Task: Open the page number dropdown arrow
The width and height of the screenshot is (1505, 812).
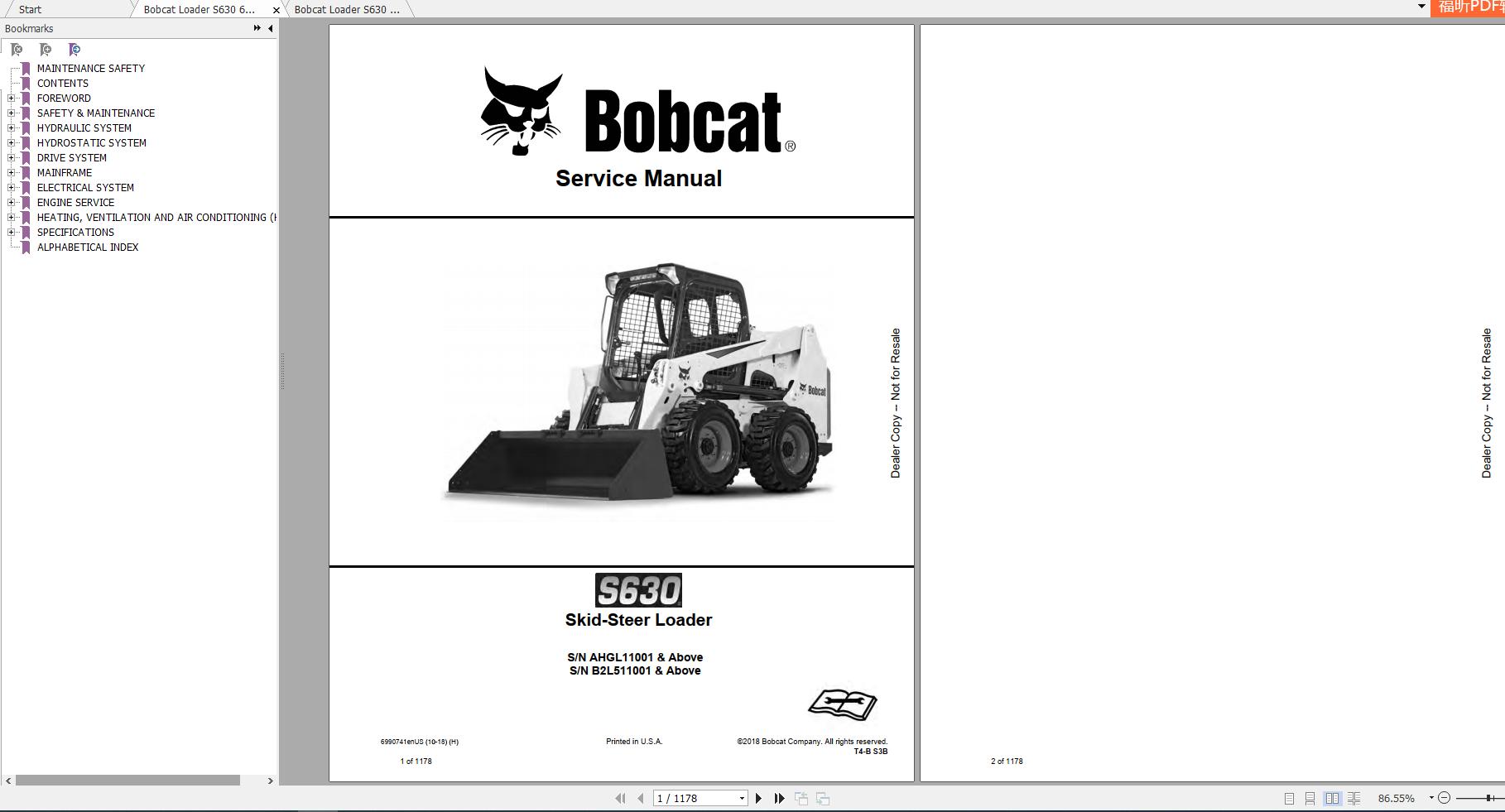Action: [x=742, y=798]
